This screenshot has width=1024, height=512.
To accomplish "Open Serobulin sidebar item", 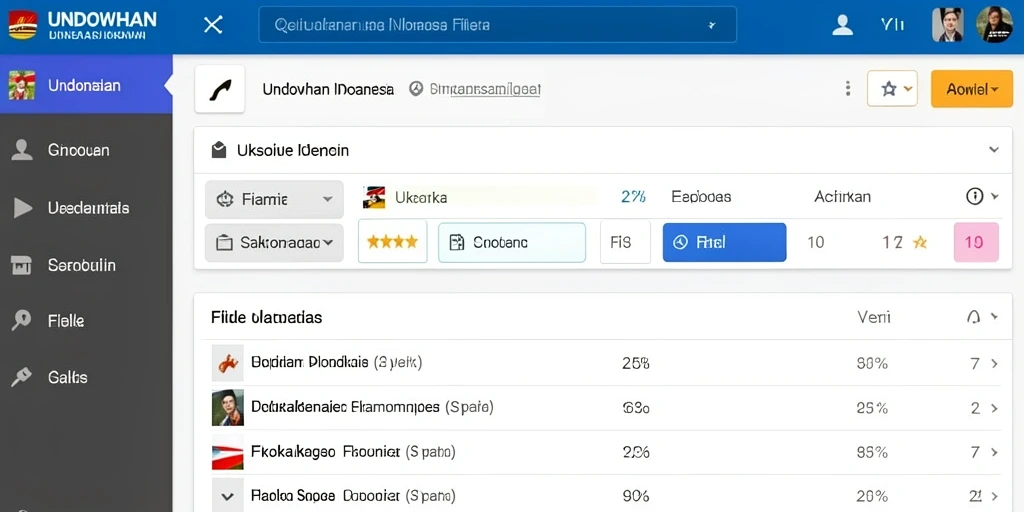I will tap(86, 265).
